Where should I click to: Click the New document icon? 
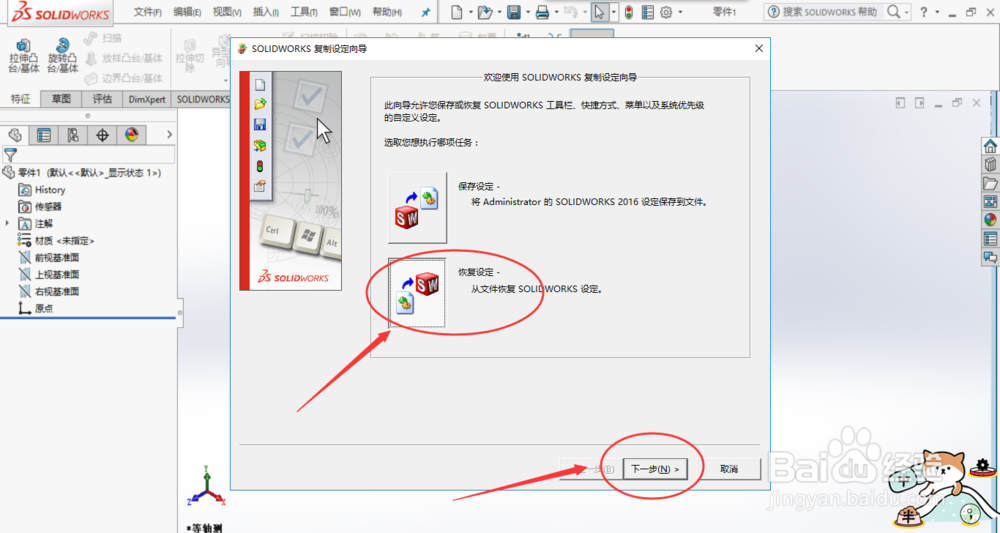457,12
